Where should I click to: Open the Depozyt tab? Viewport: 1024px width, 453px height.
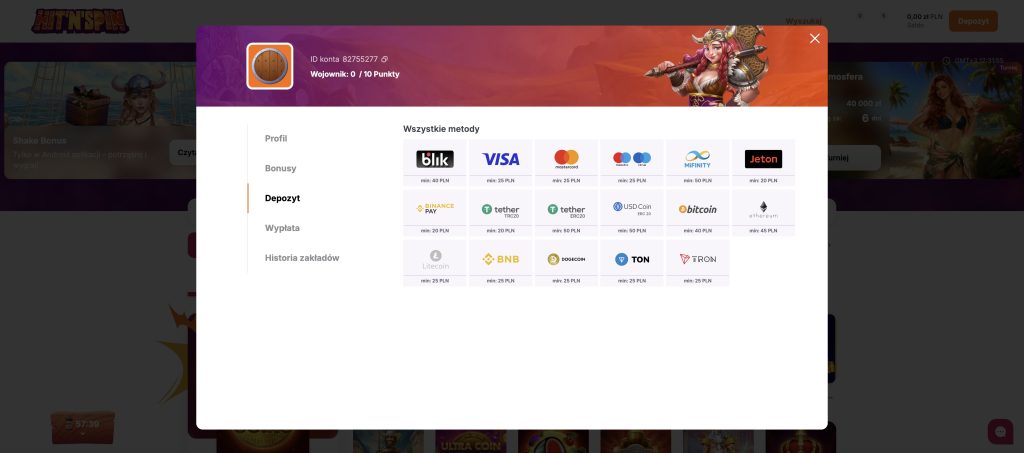click(x=282, y=198)
